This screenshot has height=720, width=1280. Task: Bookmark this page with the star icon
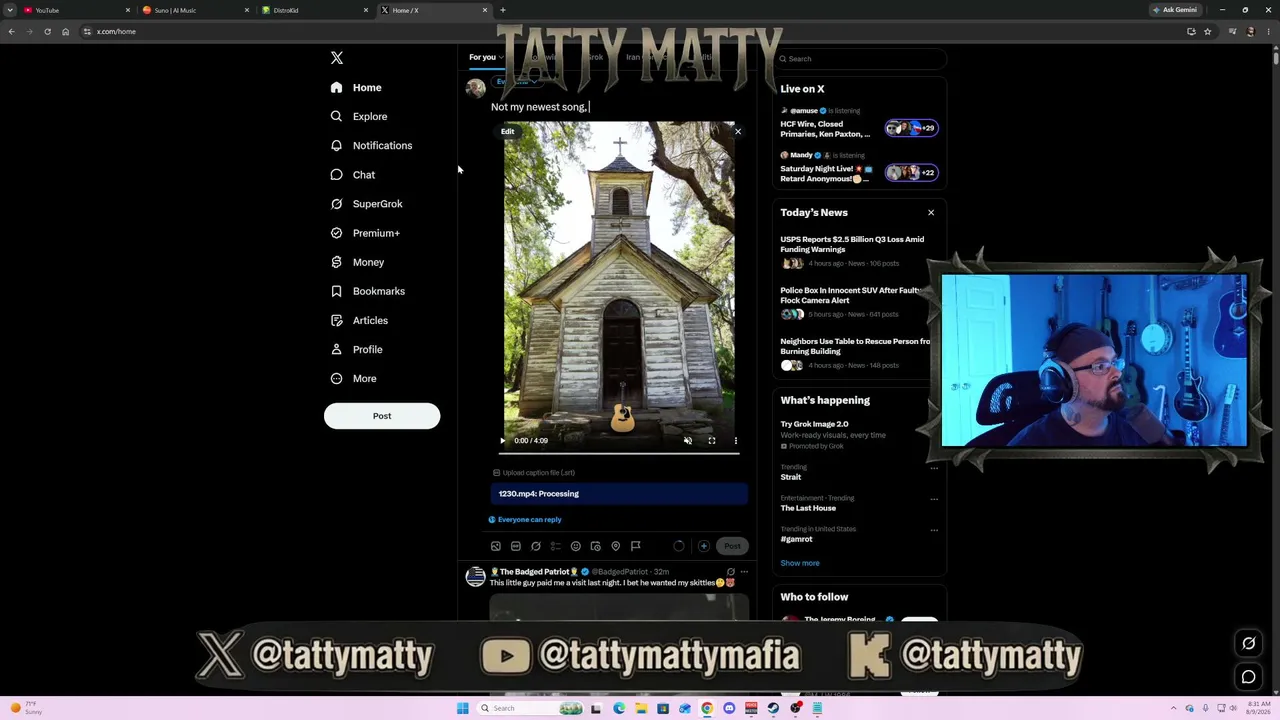coord(1208,32)
